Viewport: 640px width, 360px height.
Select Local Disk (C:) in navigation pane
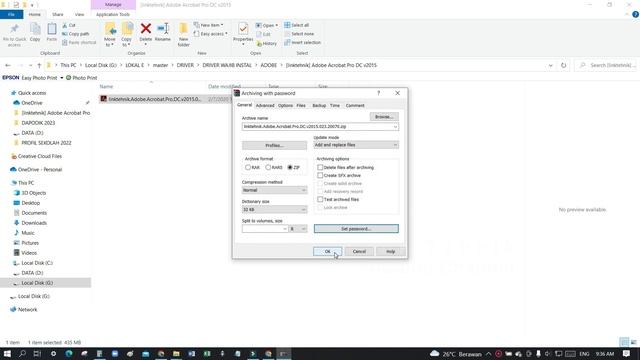pyautogui.click(x=37, y=263)
